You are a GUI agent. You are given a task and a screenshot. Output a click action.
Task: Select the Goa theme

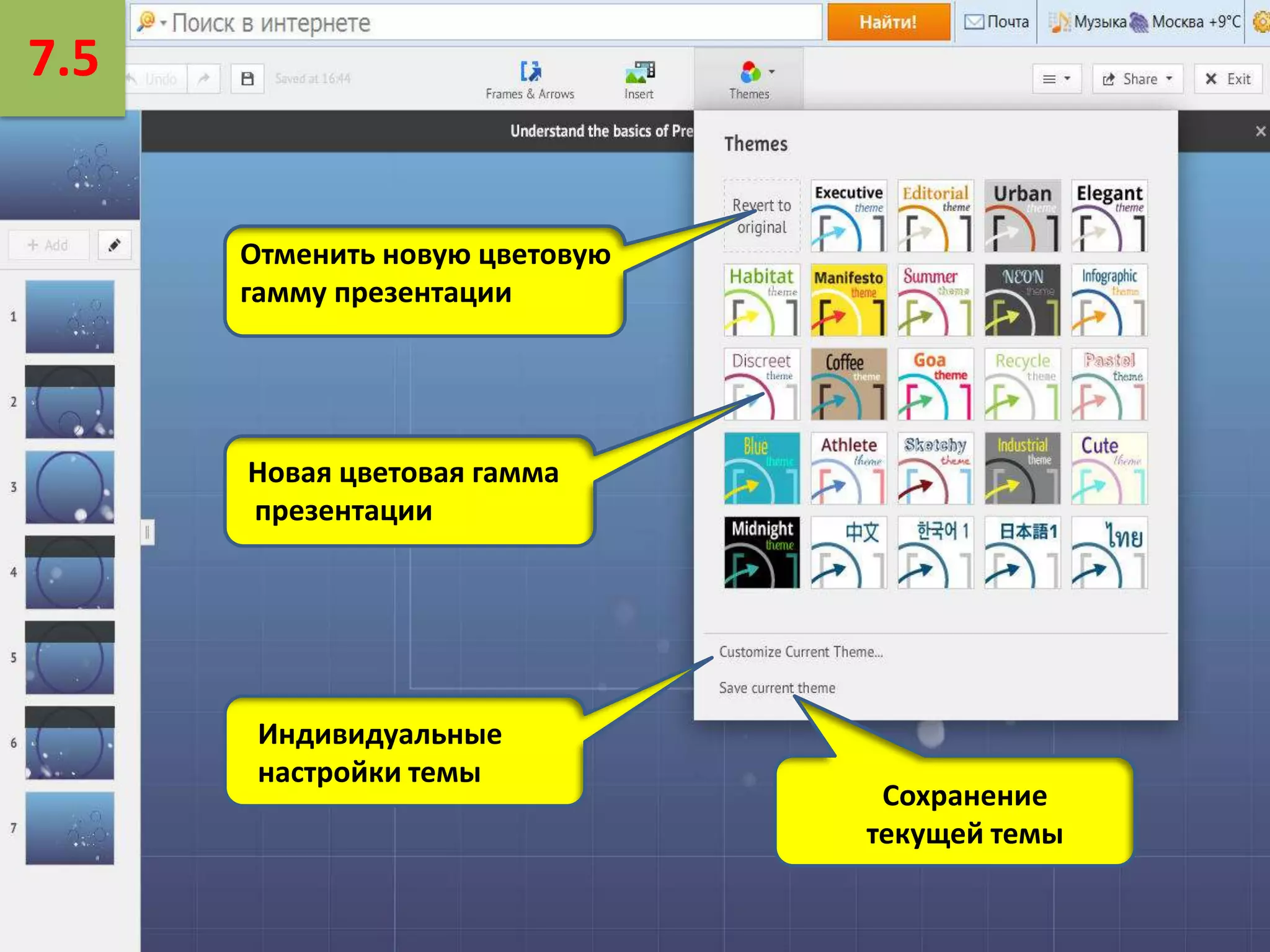935,384
